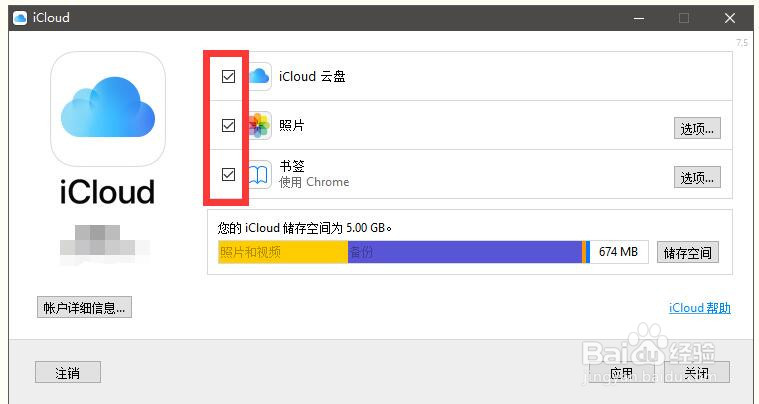Toggle the 照片 checkbox

click(x=229, y=126)
